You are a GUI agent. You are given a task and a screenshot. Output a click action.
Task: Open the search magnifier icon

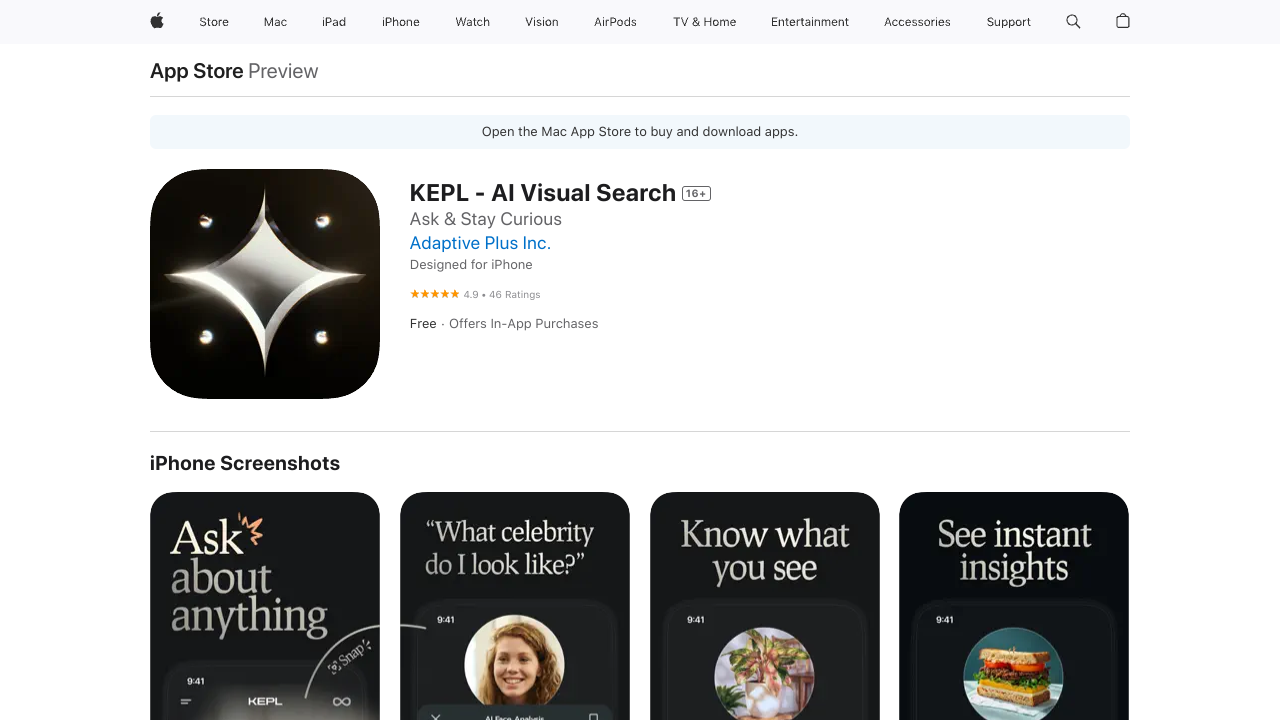click(1073, 21)
